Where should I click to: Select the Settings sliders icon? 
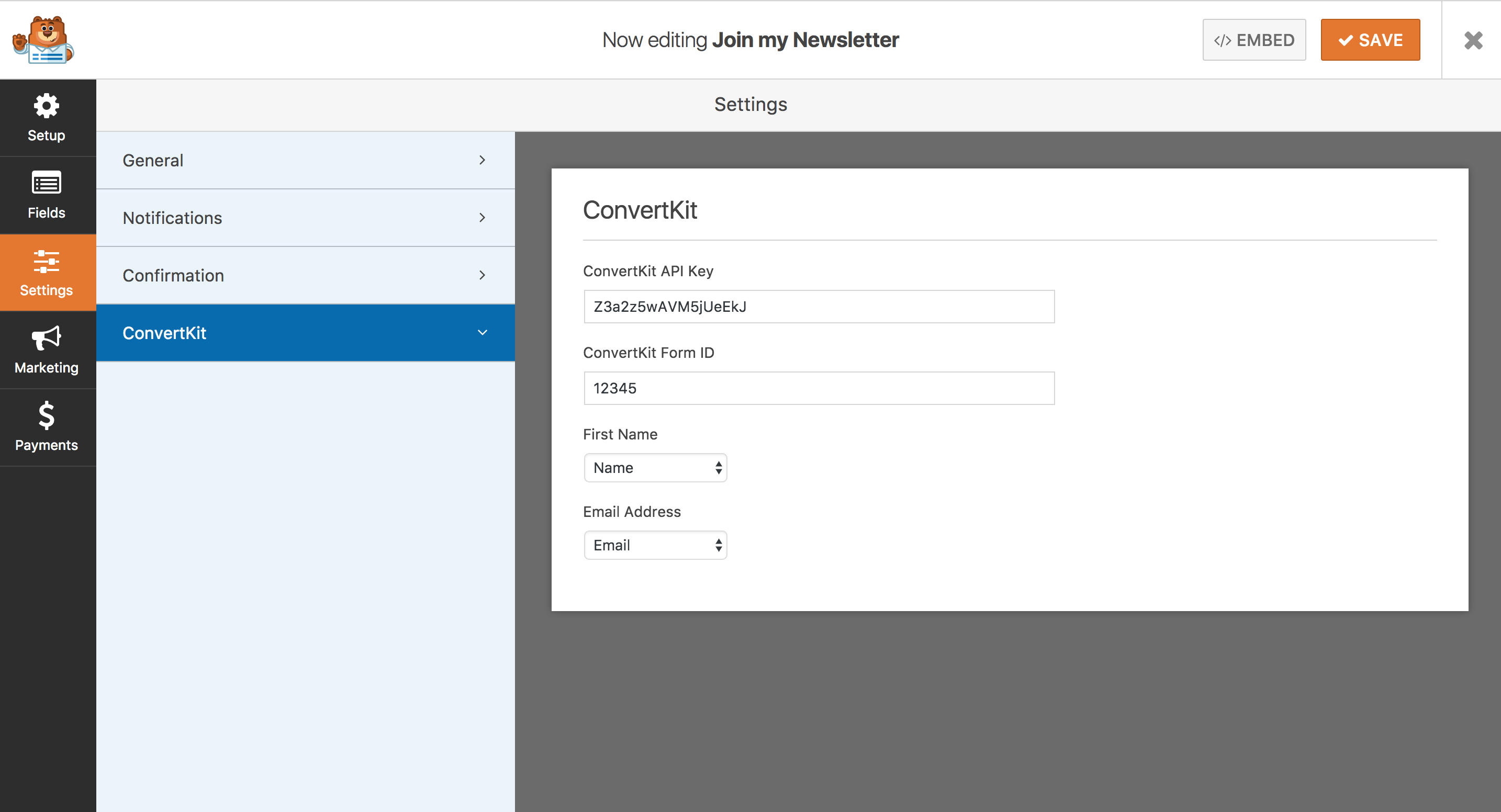click(x=47, y=272)
